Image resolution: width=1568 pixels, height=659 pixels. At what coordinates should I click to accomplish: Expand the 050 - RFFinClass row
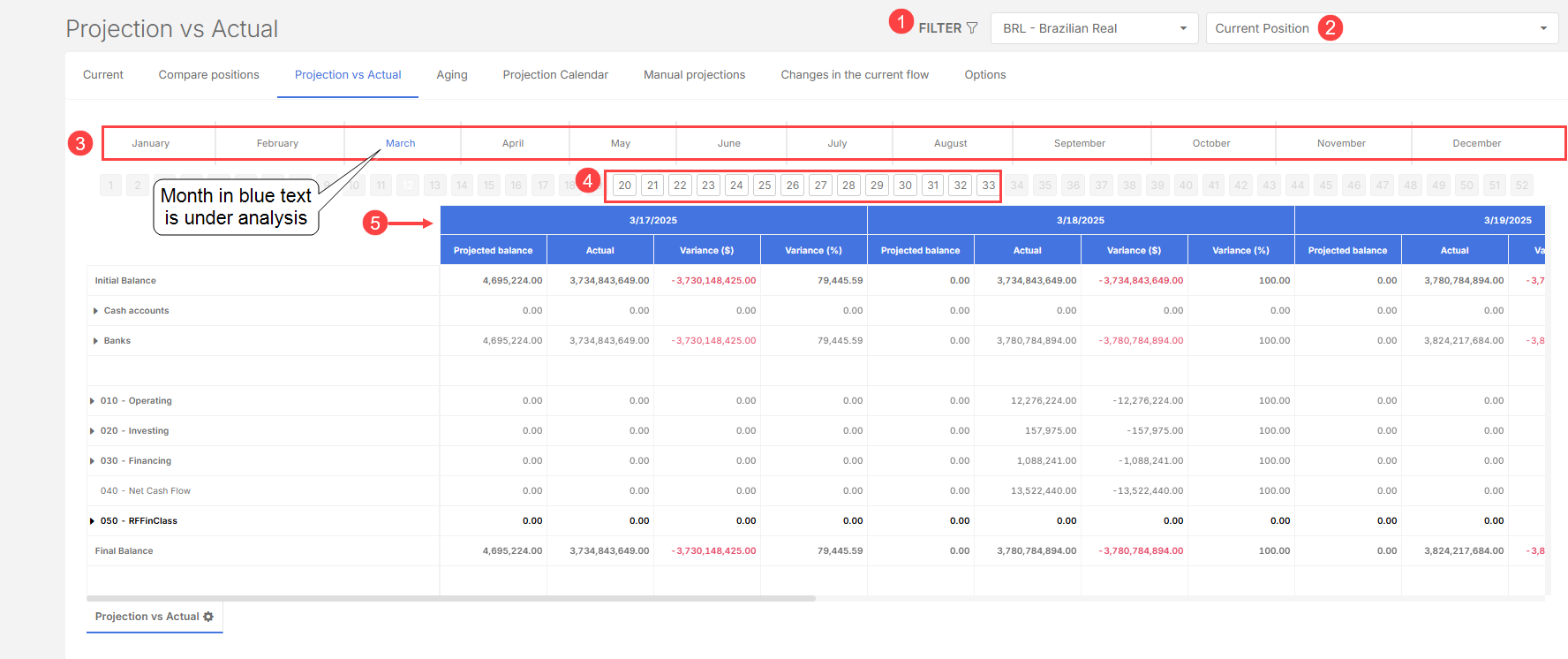pyautogui.click(x=92, y=521)
